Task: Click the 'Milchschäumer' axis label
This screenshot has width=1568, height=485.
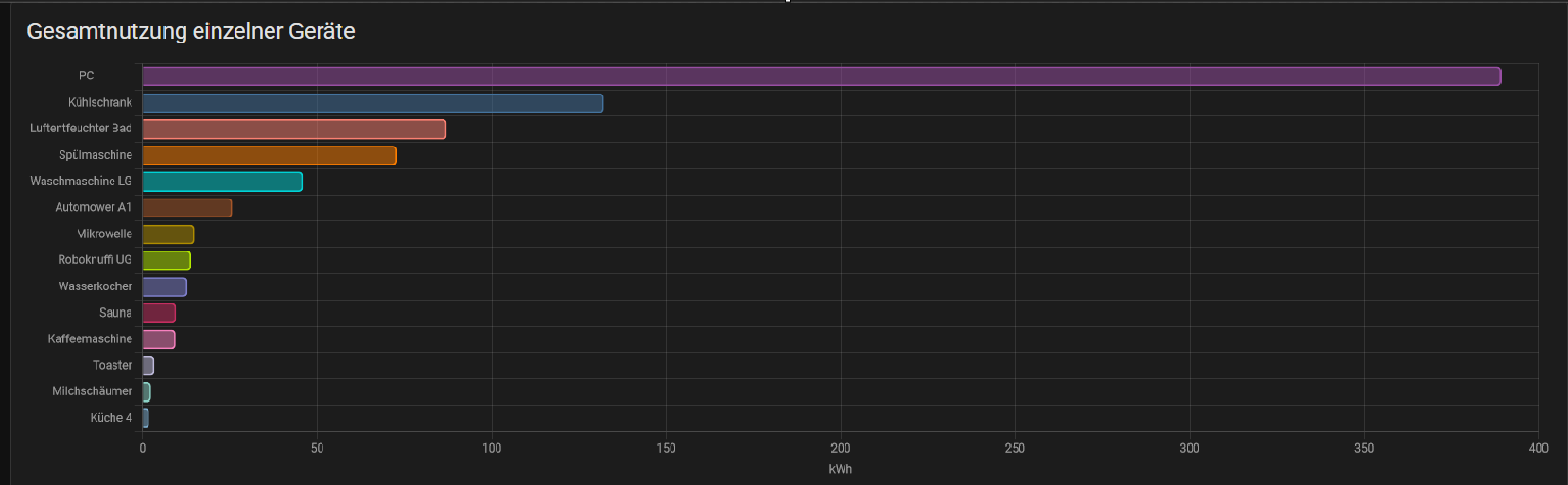Action: (92, 391)
